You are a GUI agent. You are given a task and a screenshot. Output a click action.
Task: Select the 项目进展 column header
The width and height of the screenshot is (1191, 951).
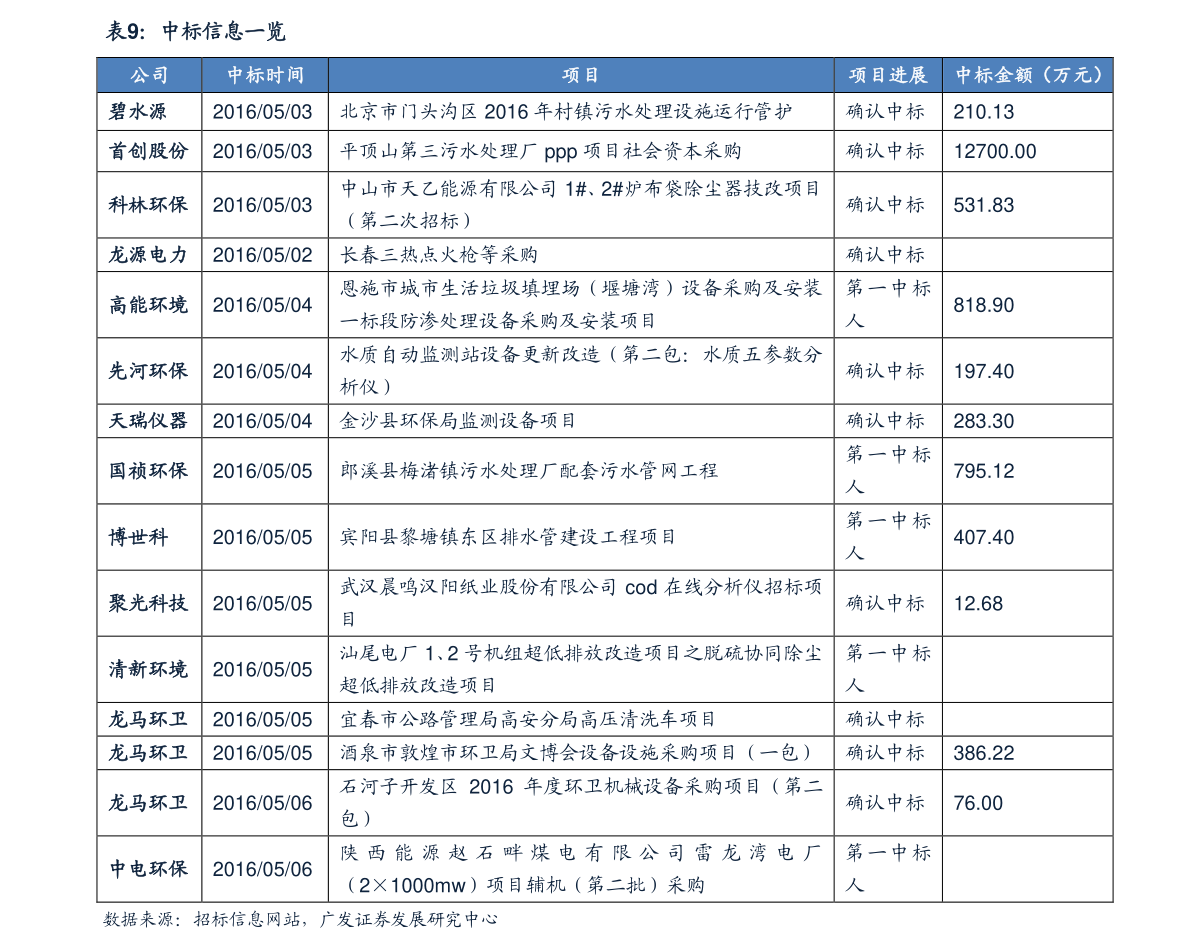tap(888, 75)
